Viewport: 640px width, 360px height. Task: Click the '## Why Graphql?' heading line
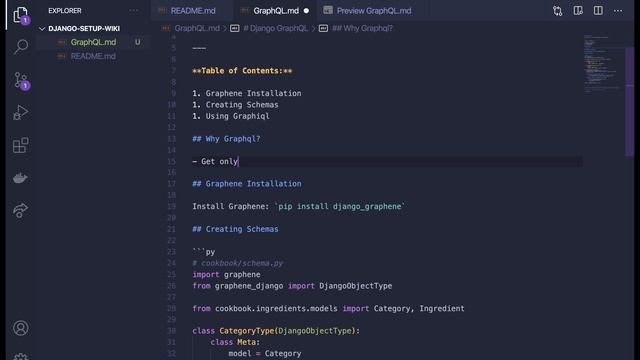tap(227, 139)
